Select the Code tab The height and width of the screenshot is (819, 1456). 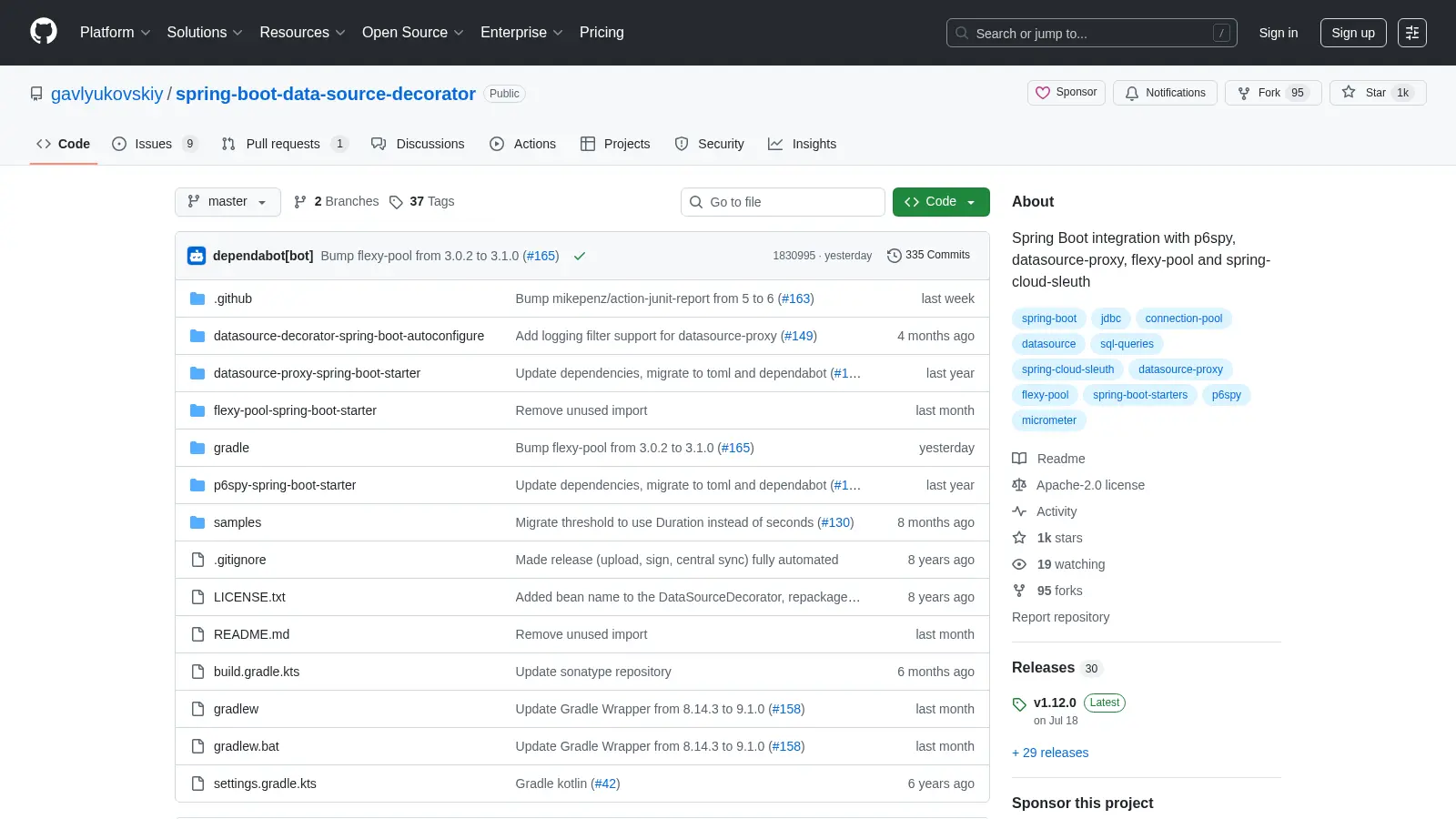point(63,144)
